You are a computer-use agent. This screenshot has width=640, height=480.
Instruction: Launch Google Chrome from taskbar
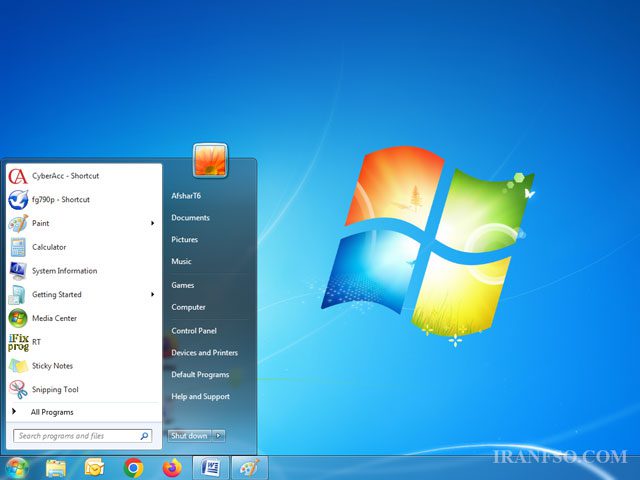tap(133, 468)
